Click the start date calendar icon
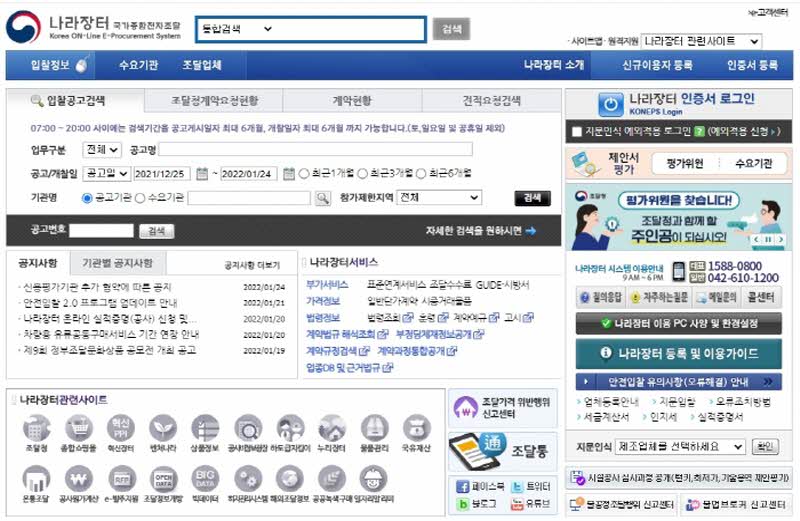Screen dimensions: 800x521 click(202, 173)
